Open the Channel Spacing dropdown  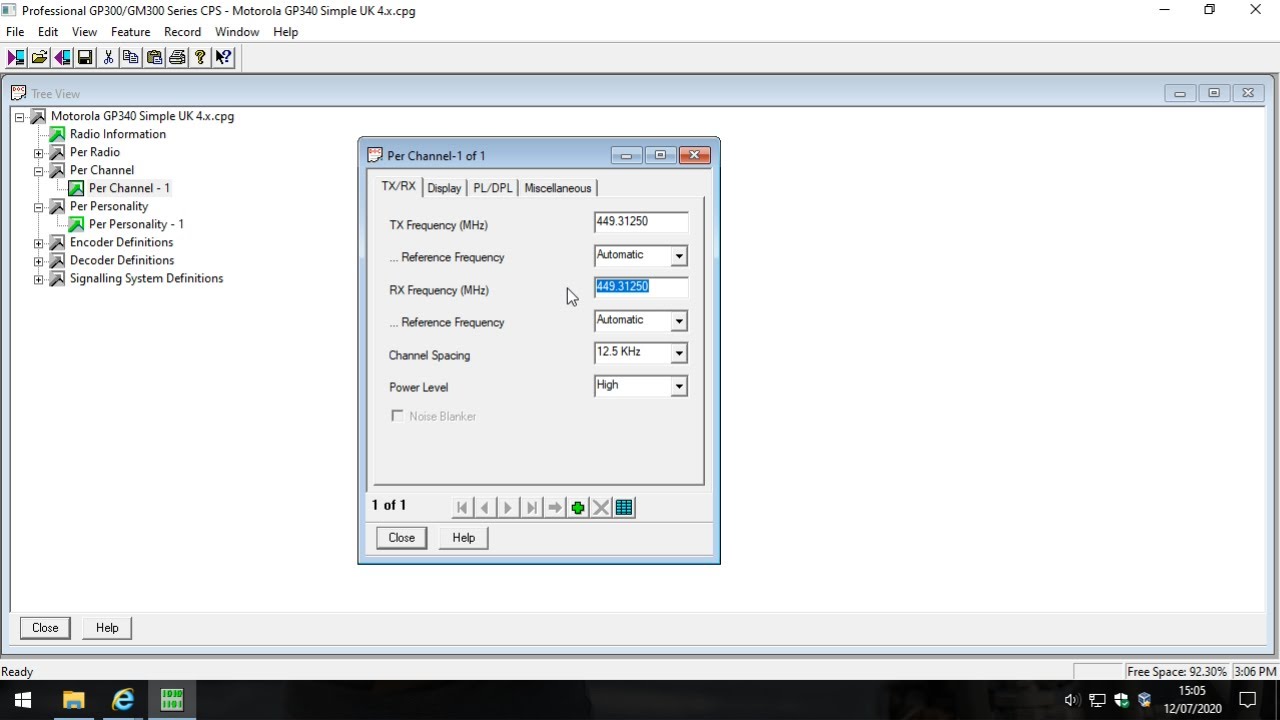[679, 353]
